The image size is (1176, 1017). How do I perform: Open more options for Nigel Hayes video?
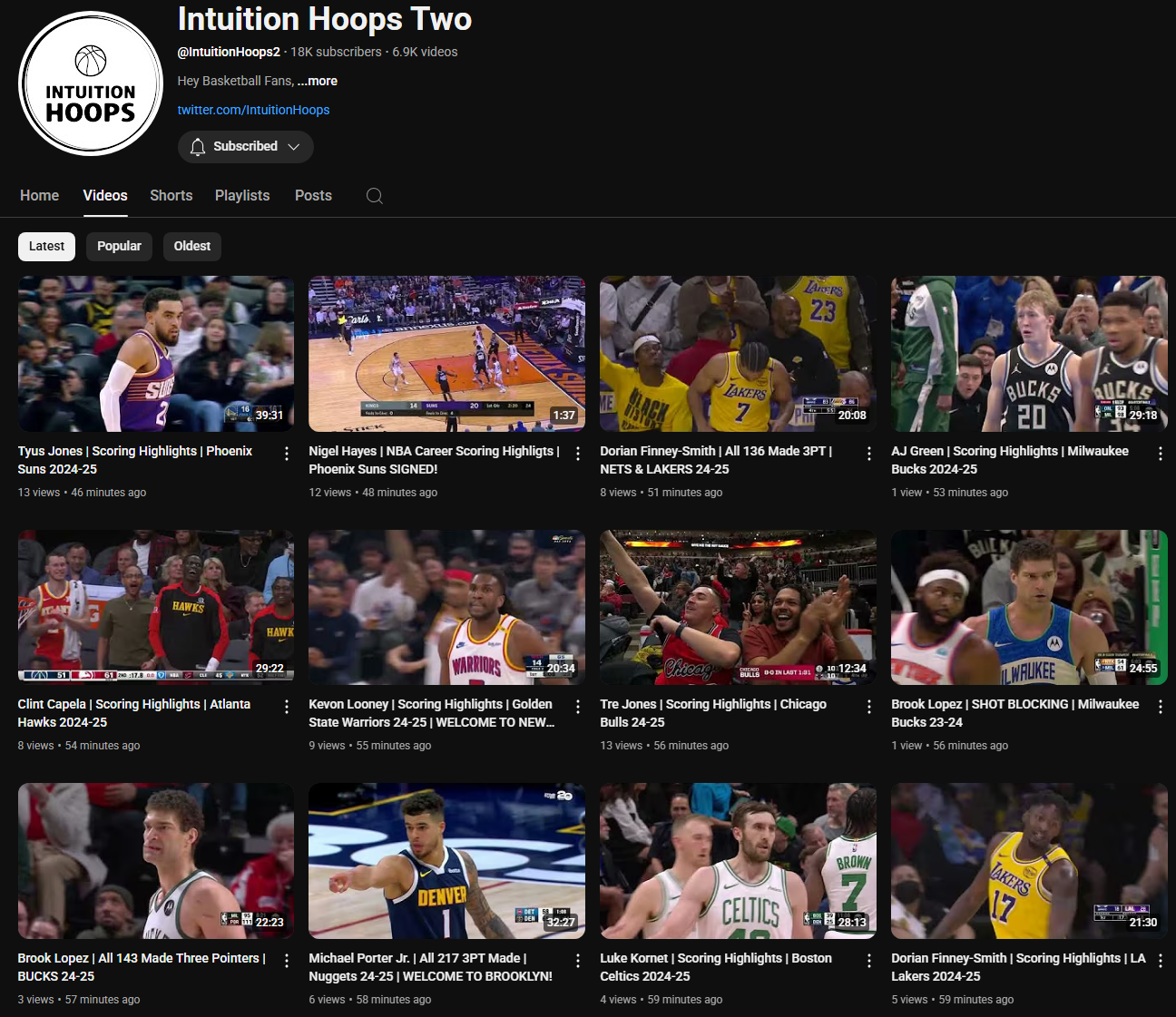(578, 454)
